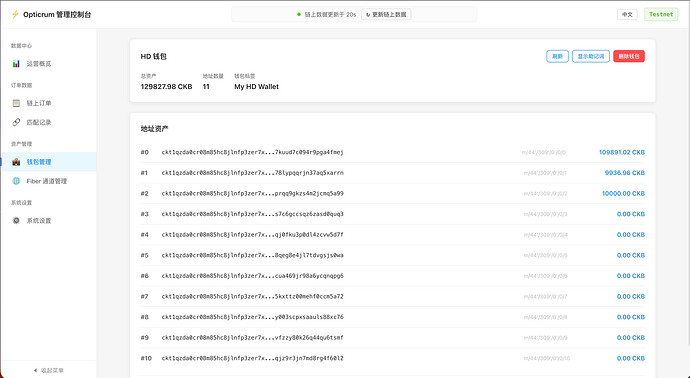Viewport: 690px width, 378px height.
Task: Click the #8 index label
Action: [145, 317]
